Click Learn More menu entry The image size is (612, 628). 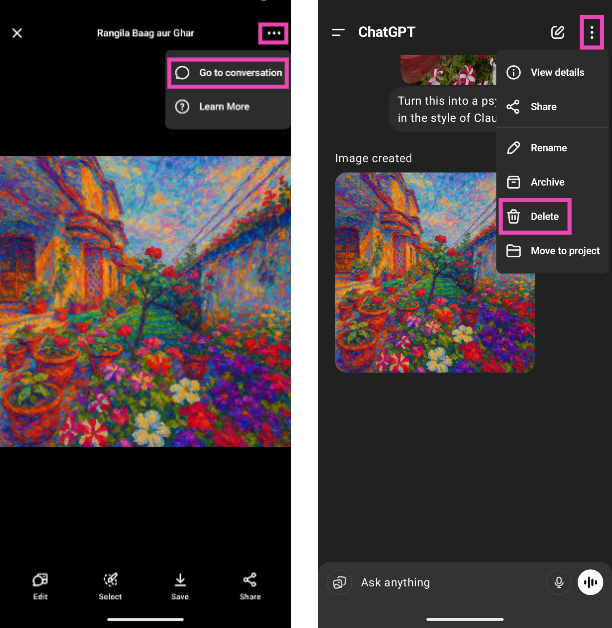point(228,107)
